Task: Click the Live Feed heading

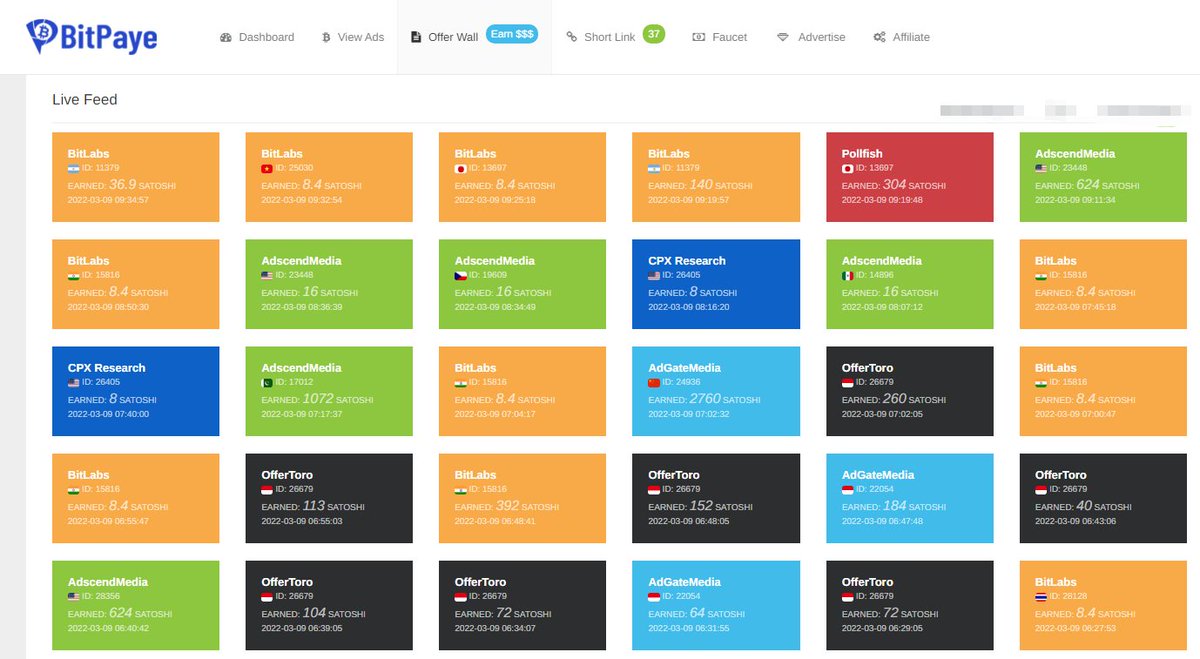Action: (85, 100)
